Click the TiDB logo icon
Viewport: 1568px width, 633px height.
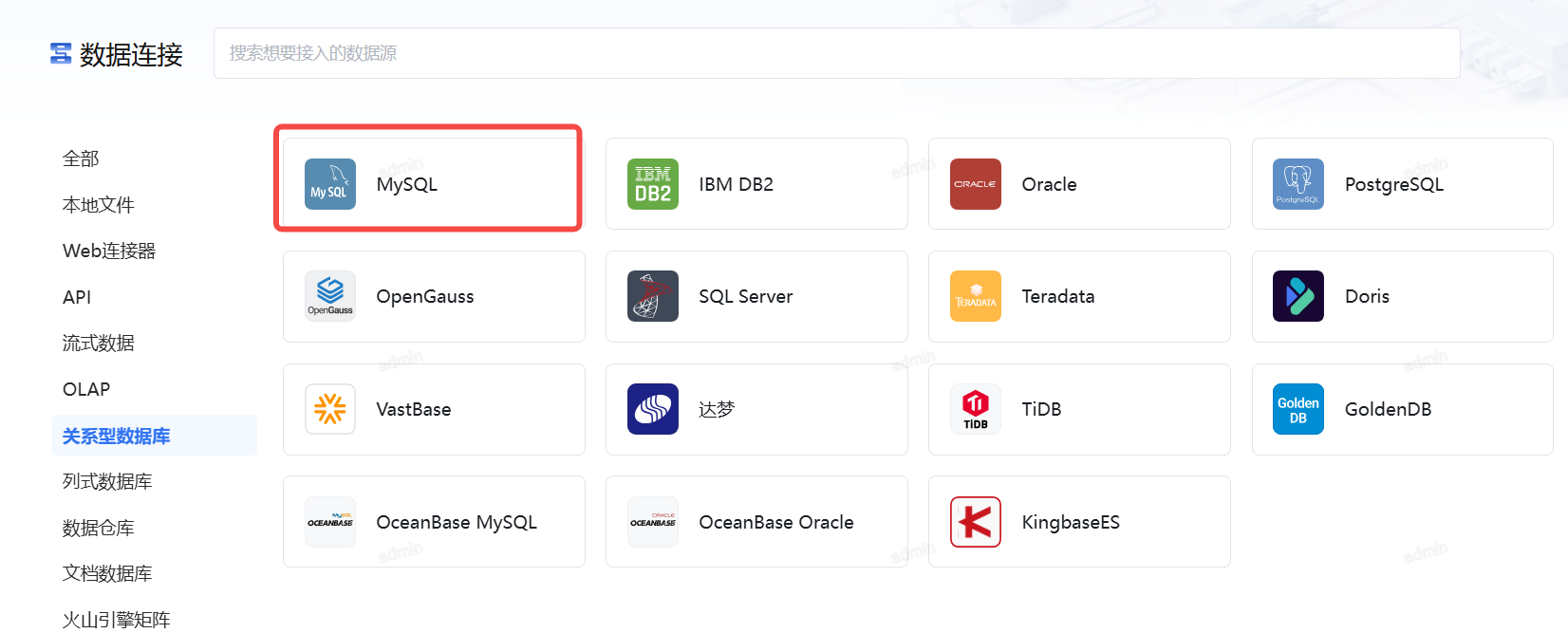click(976, 409)
